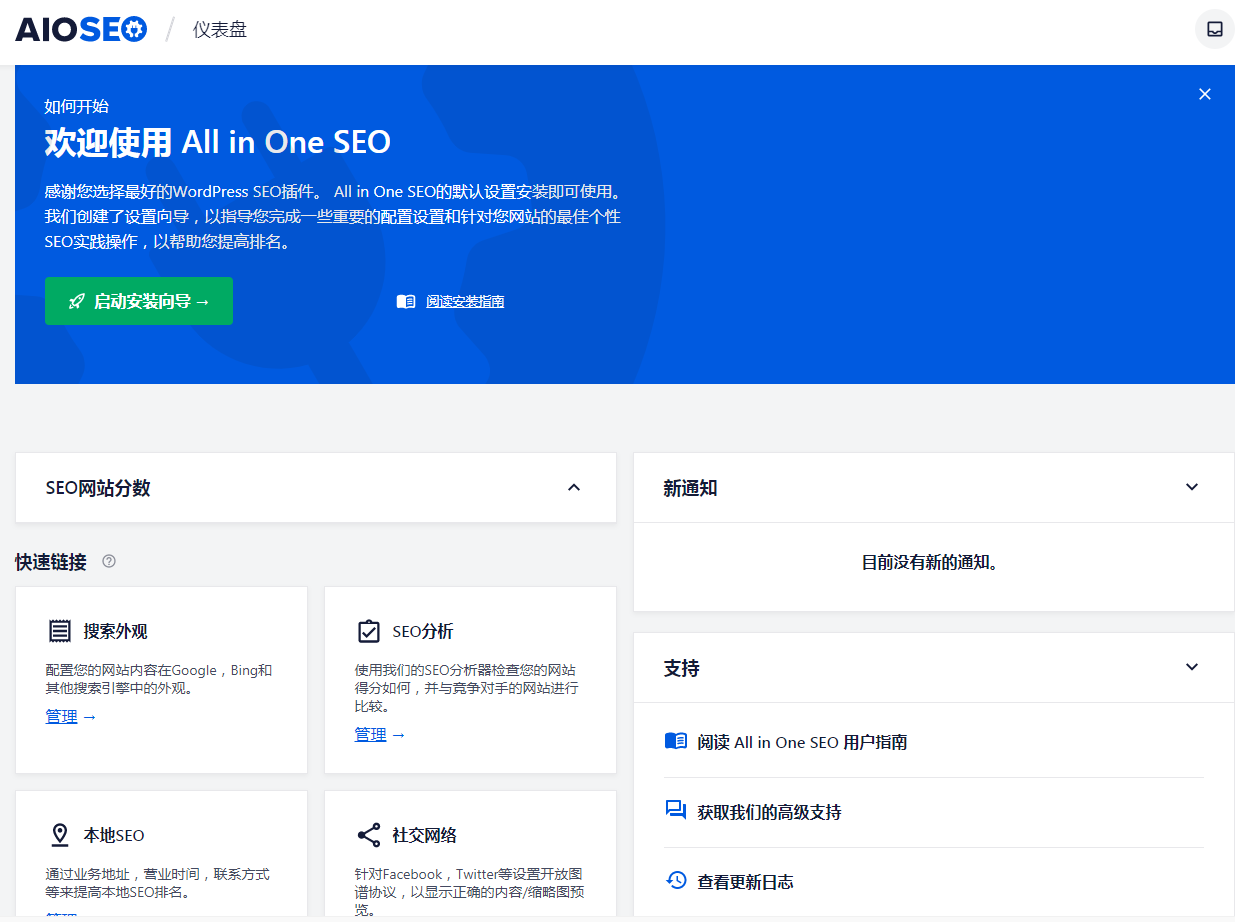Click the chat icon next to 获取我们的高级支持
This screenshot has height=922, width=1235.
tap(675, 812)
